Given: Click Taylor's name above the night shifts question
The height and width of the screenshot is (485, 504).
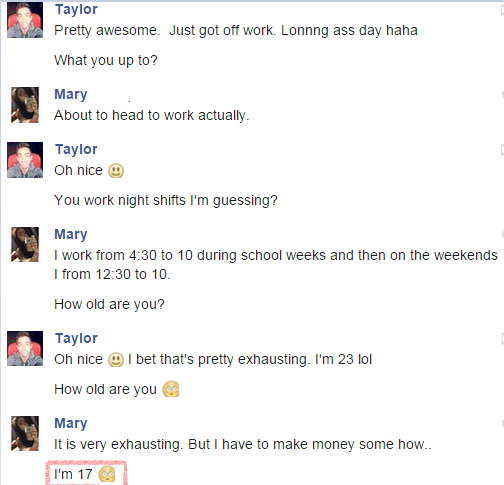Looking at the screenshot, I should pyautogui.click(x=76, y=150).
